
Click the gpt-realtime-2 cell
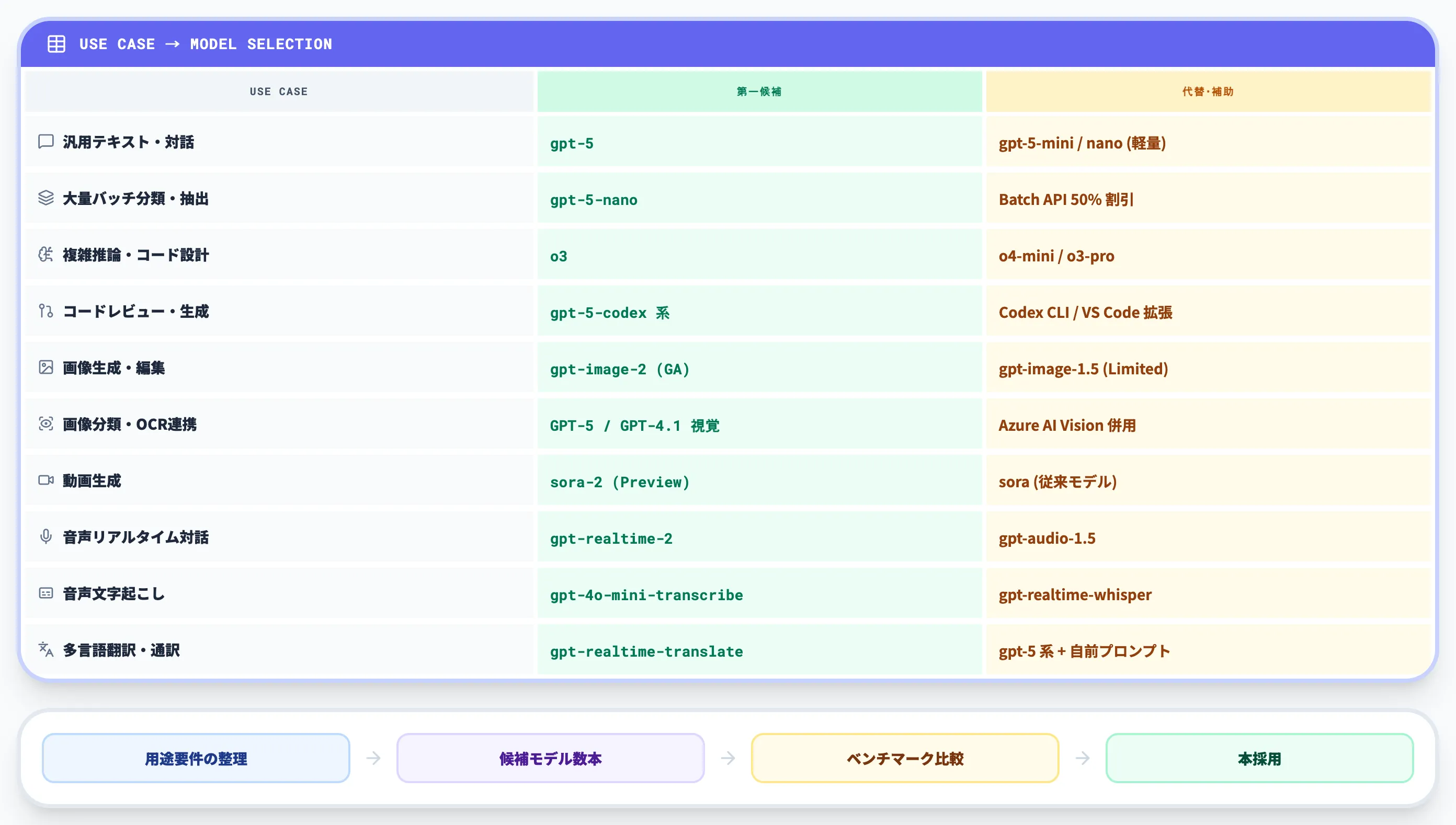click(x=759, y=537)
